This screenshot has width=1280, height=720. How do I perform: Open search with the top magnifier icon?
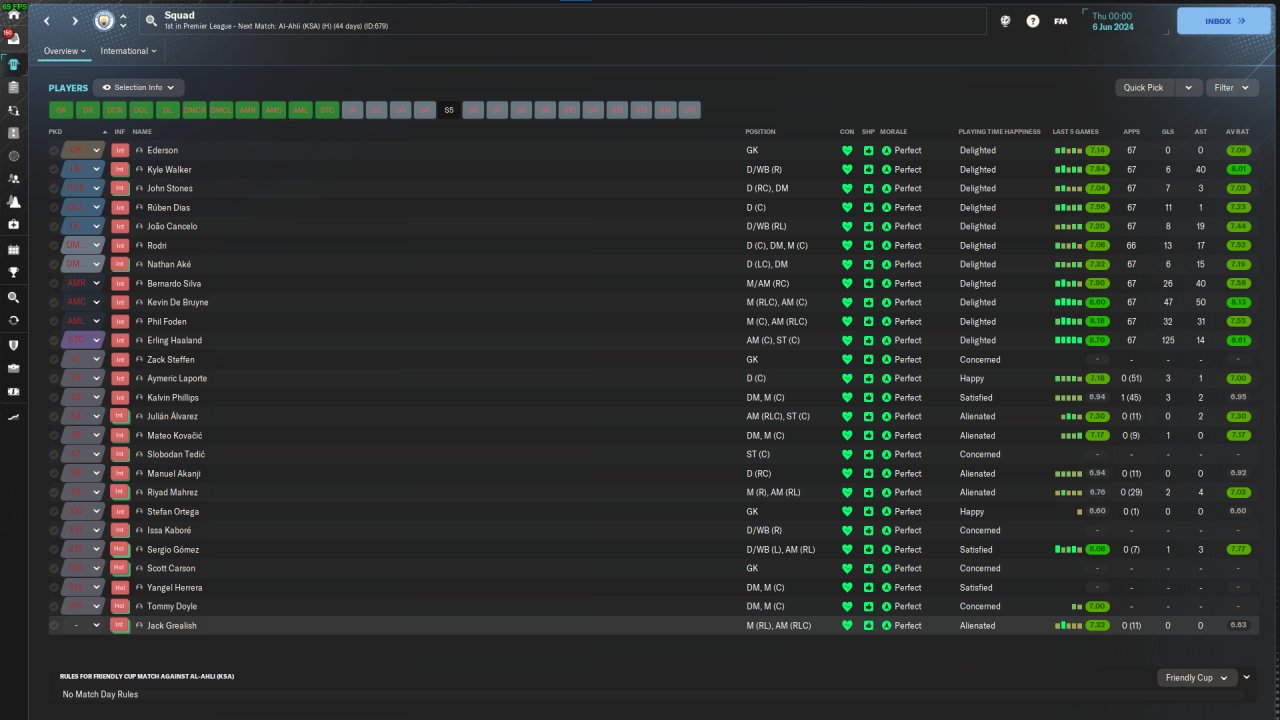coord(151,20)
